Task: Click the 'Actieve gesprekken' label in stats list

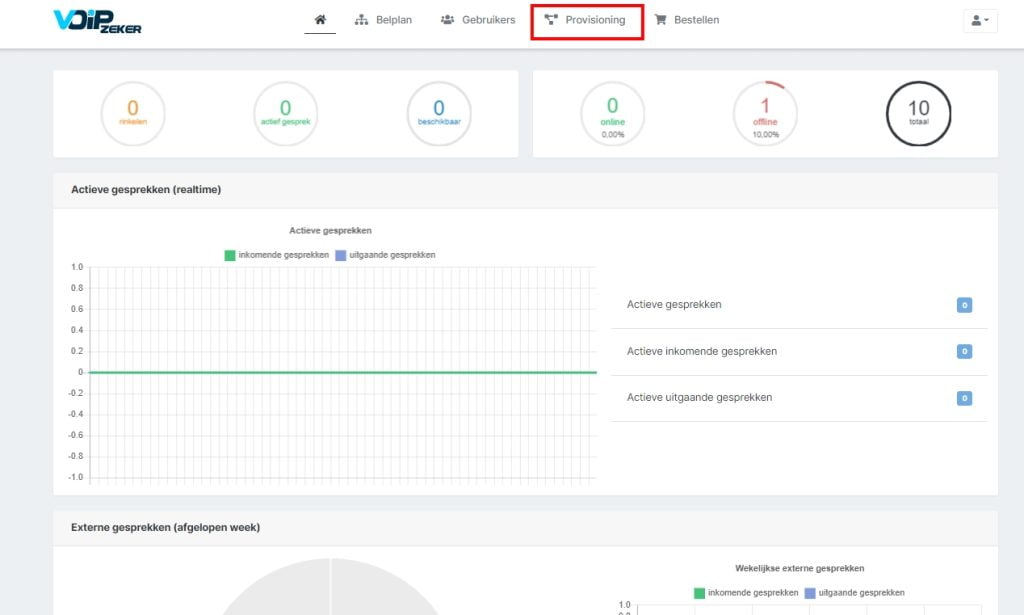Action: [674, 304]
